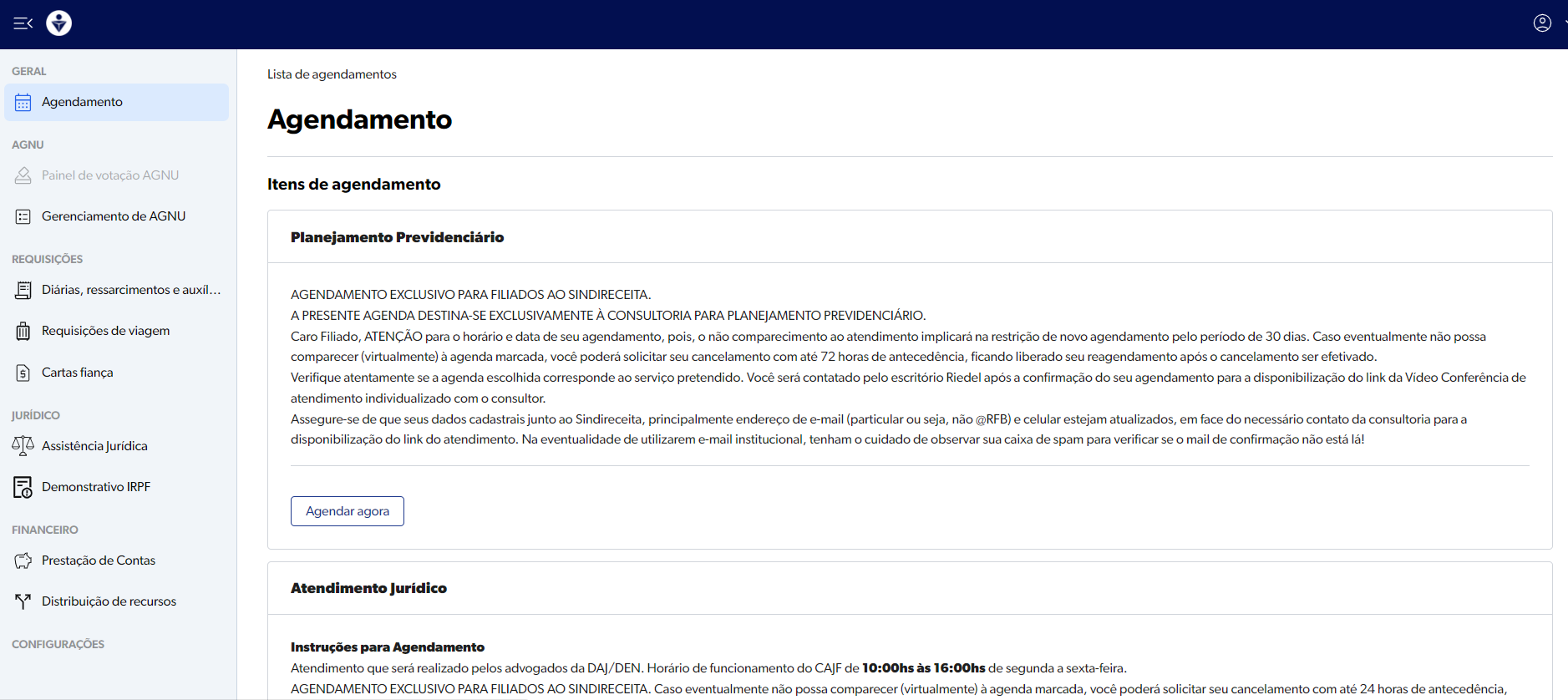1568x700 pixels.
Task: Click the Cartas fiança document icon
Action: 23,373
